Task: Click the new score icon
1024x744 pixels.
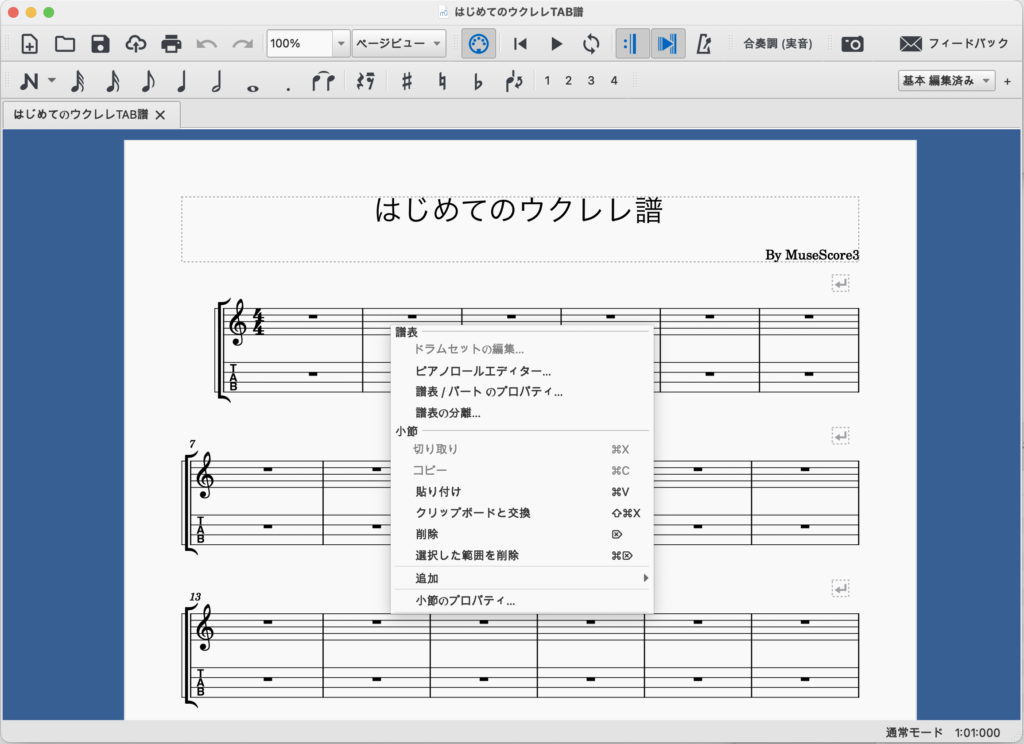Action: 29,44
